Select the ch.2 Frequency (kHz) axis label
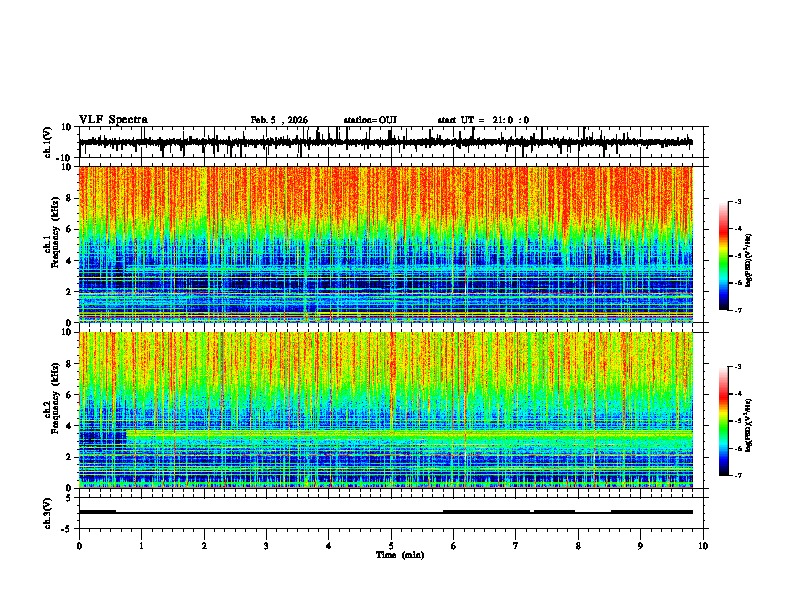This screenshot has height=612, width=792. tap(54, 398)
